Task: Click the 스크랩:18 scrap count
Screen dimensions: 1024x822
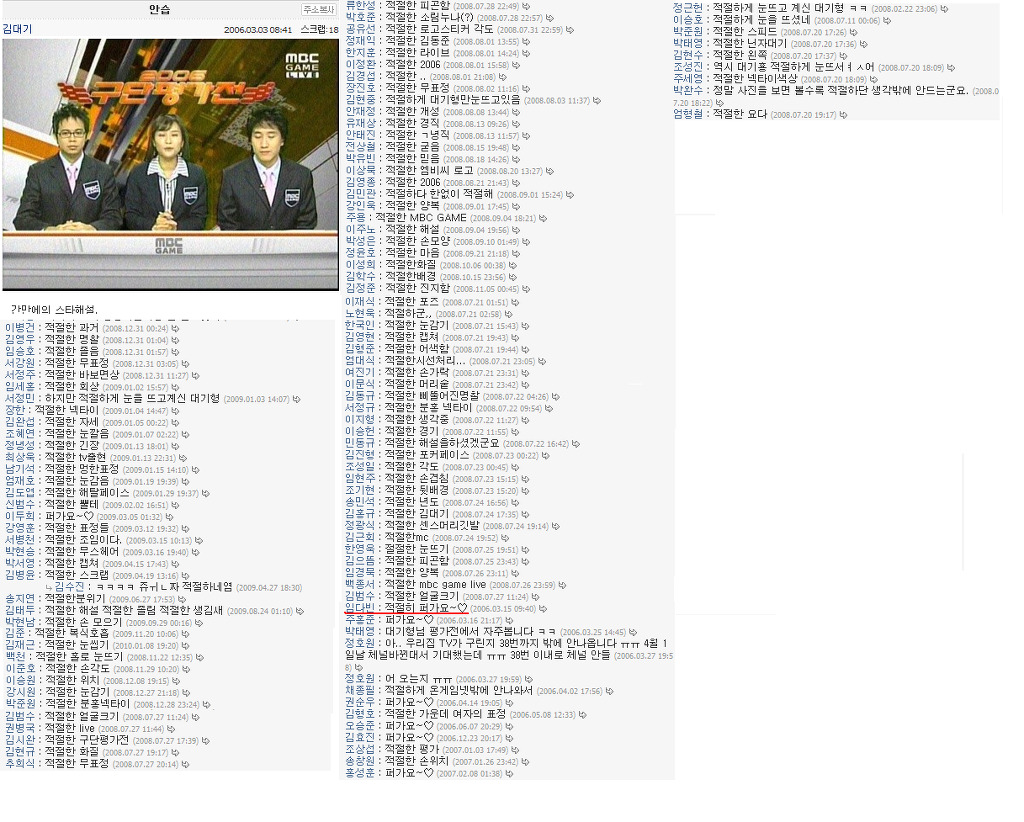Action: coord(319,30)
